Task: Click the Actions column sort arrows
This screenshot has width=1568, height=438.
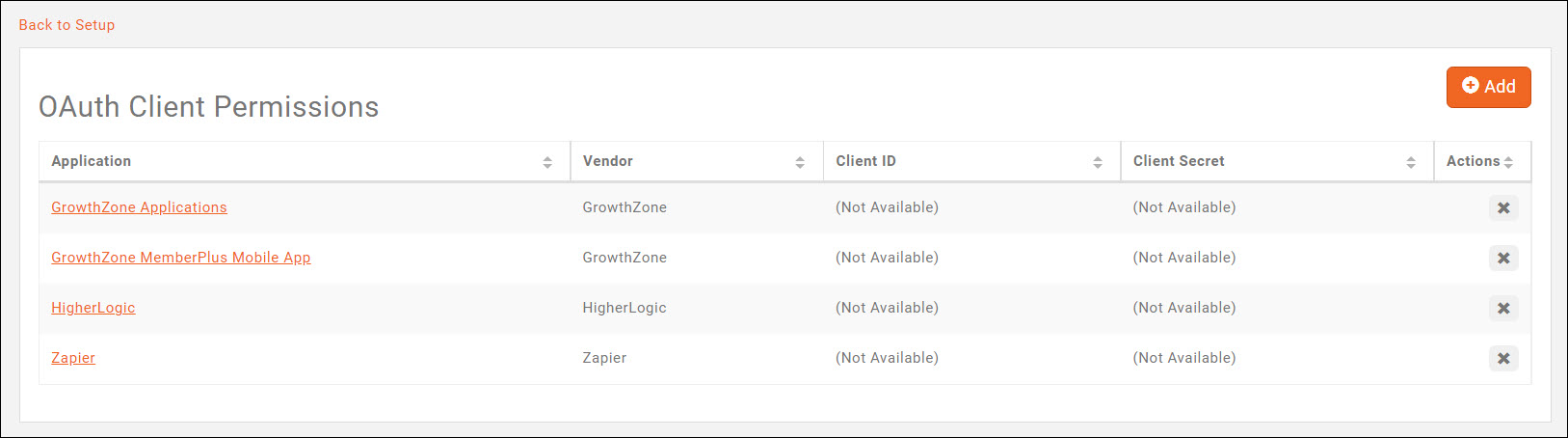Action: [1508, 162]
